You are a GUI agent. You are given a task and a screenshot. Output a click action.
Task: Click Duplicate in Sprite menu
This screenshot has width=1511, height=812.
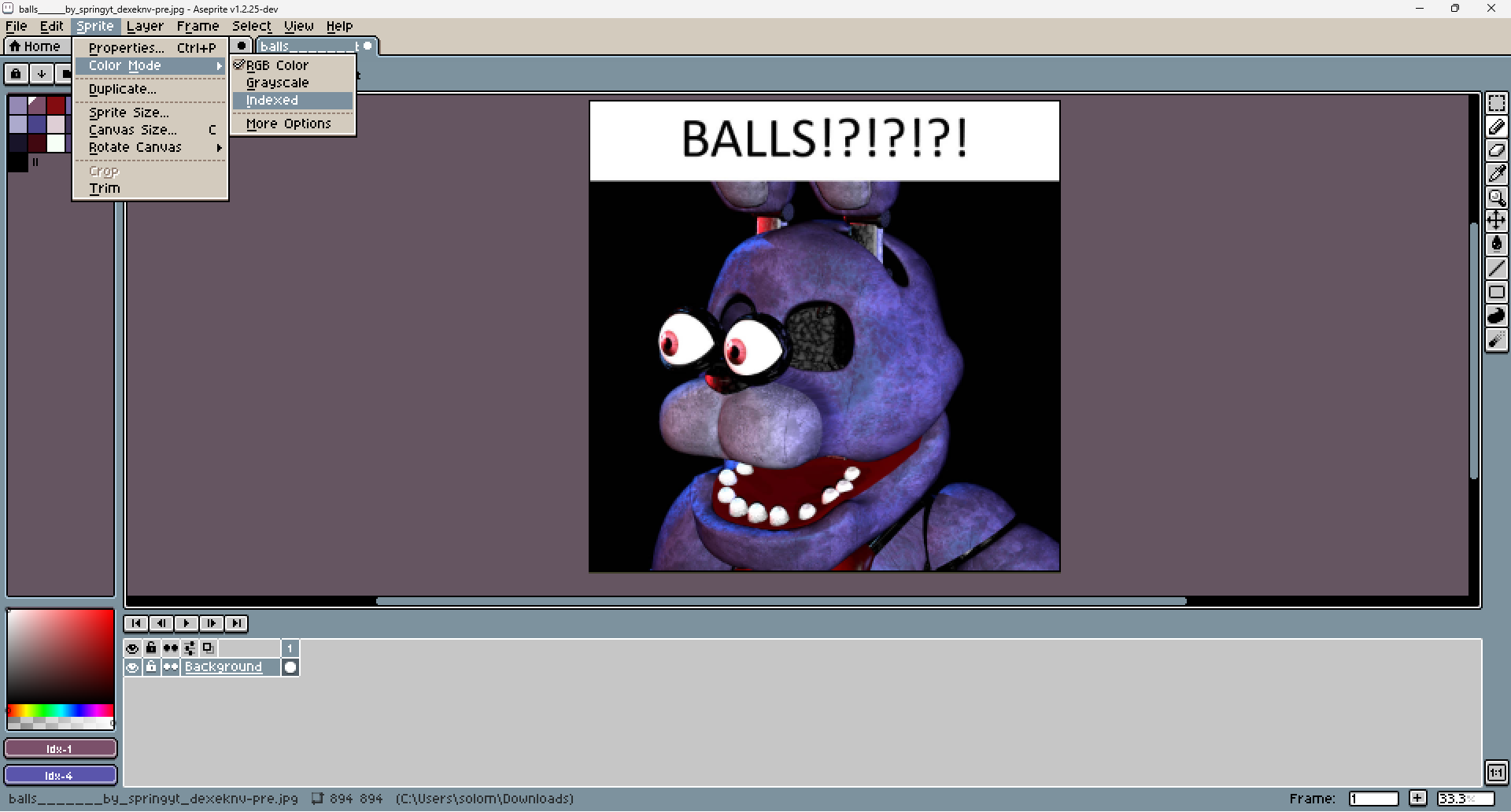pos(150,89)
